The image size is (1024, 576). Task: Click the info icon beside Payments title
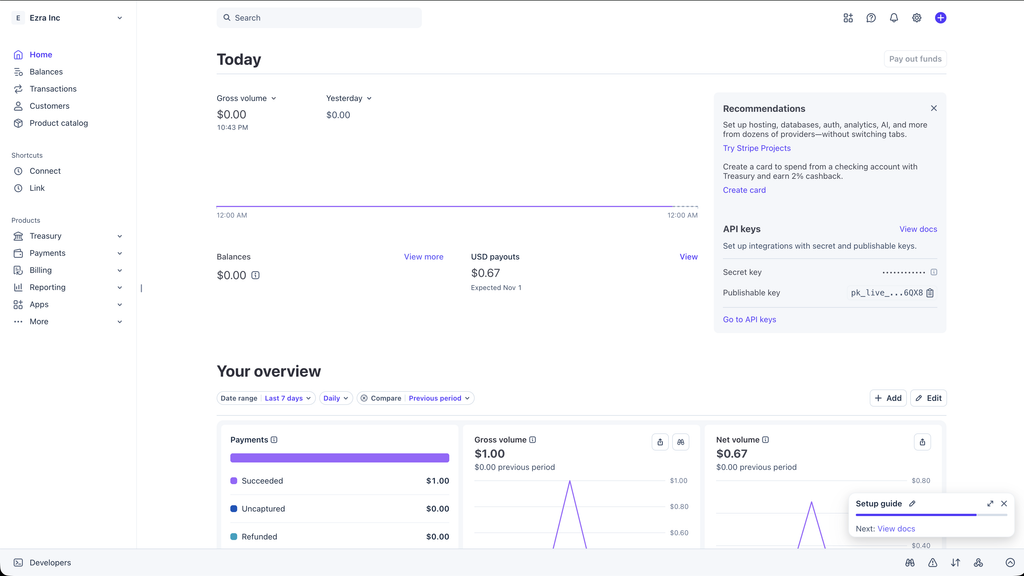pyautogui.click(x=274, y=440)
